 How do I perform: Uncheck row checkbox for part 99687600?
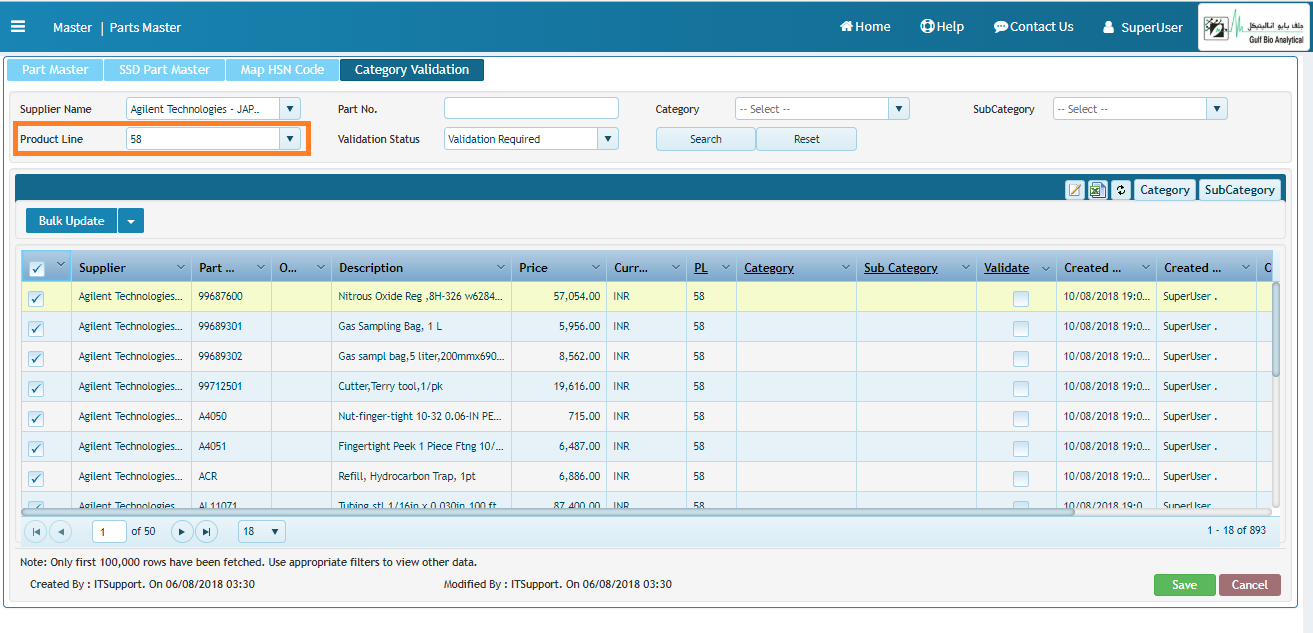click(37, 299)
